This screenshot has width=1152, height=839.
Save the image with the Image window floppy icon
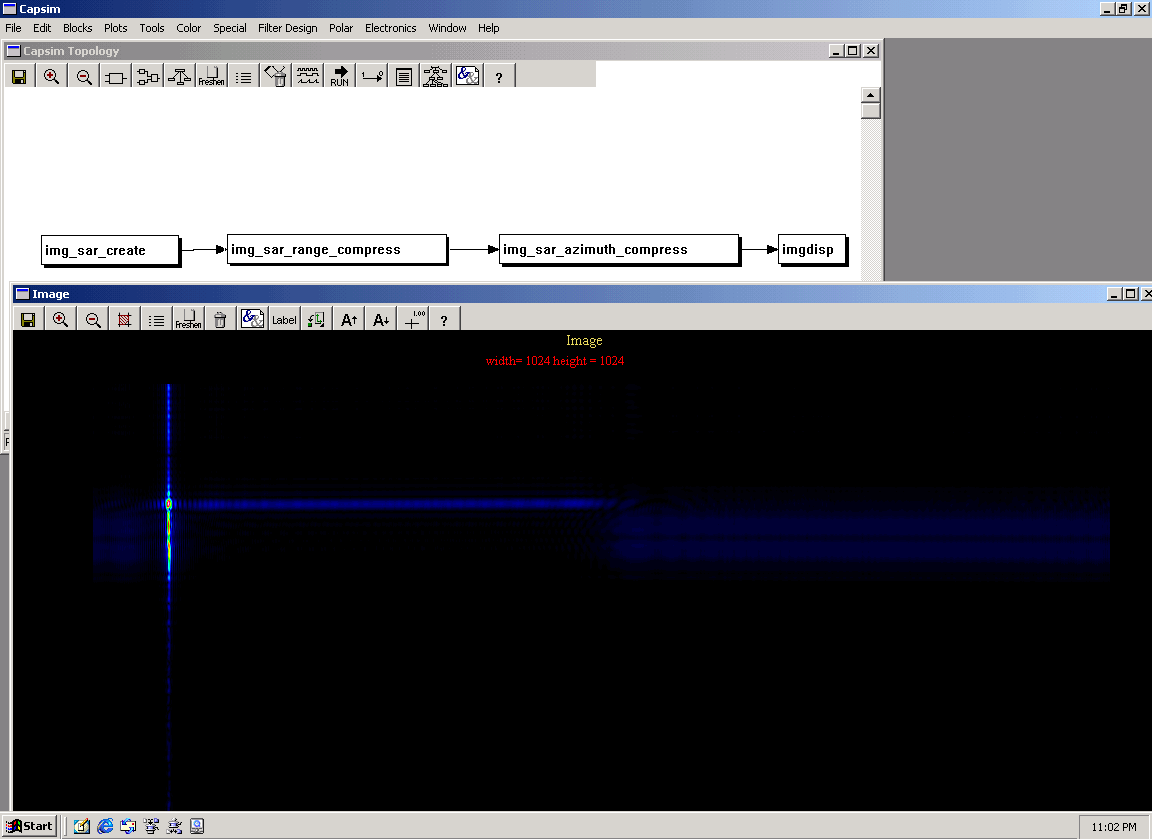point(28,320)
